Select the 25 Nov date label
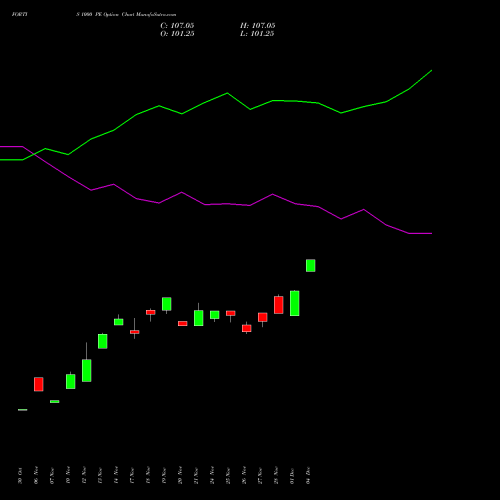This screenshot has height=500, width=500. 228,475
